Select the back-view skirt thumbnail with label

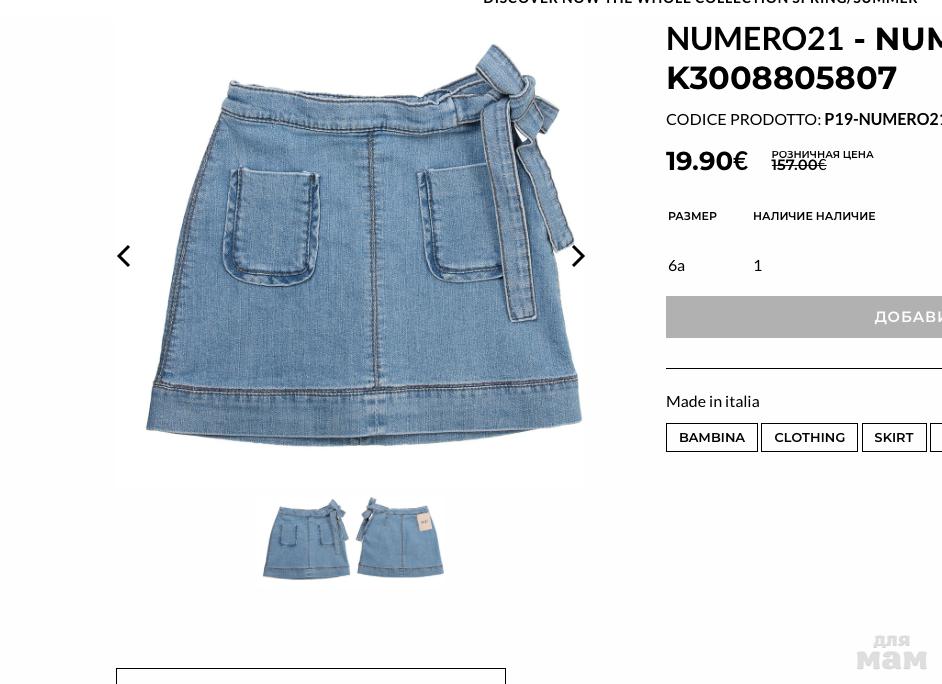400,537
